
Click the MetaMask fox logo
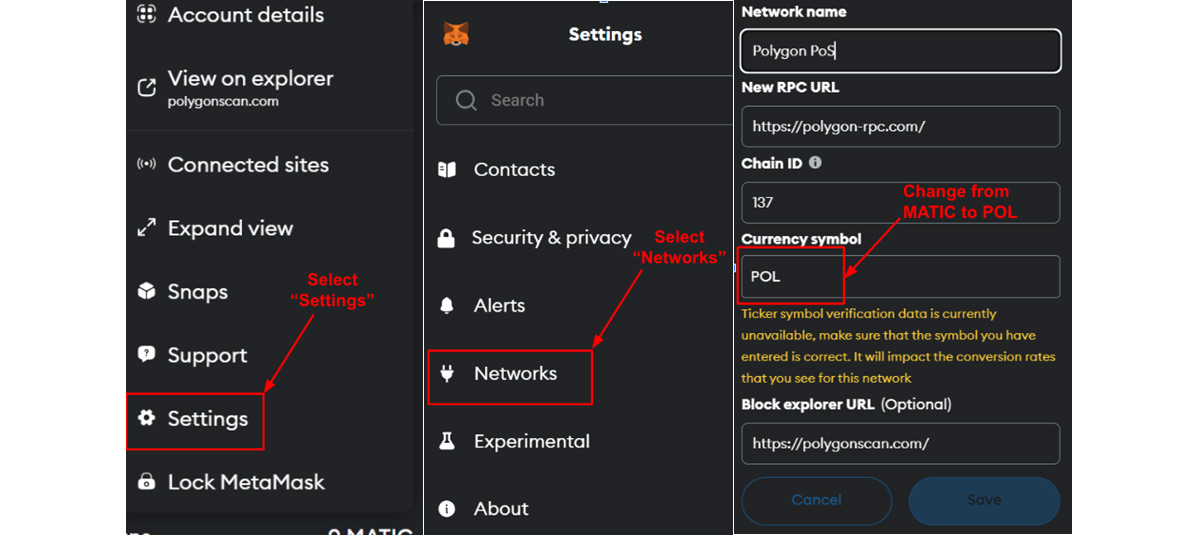click(456, 34)
